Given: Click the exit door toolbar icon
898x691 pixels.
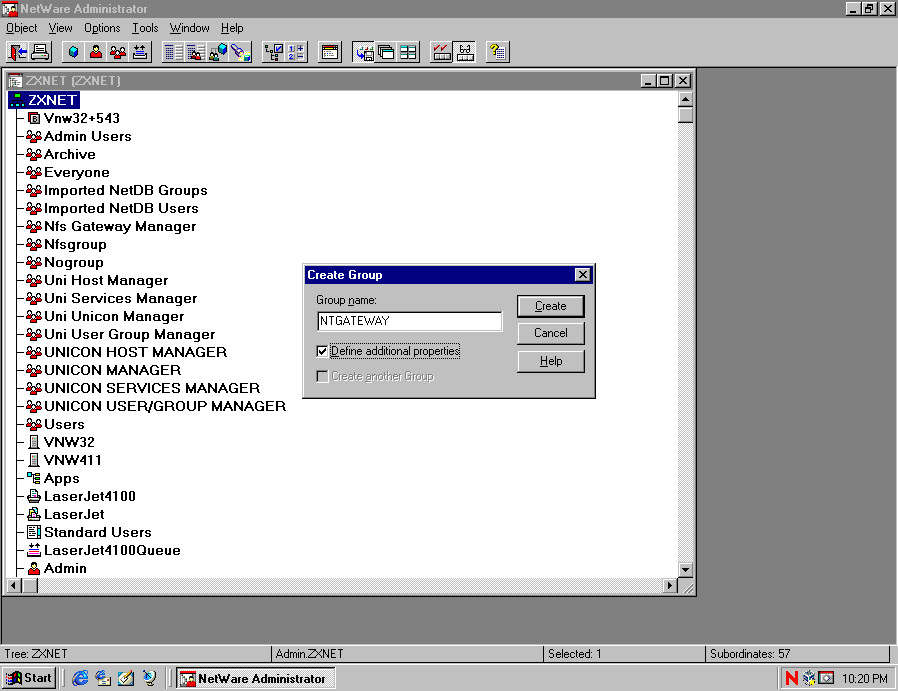Looking at the screenshot, I should tap(18, 52).
